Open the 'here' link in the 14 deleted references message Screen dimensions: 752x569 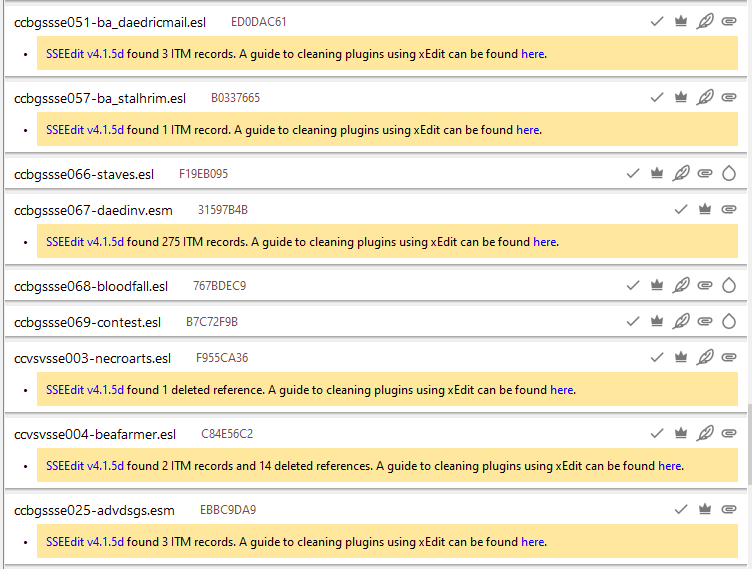pos(670,466)
